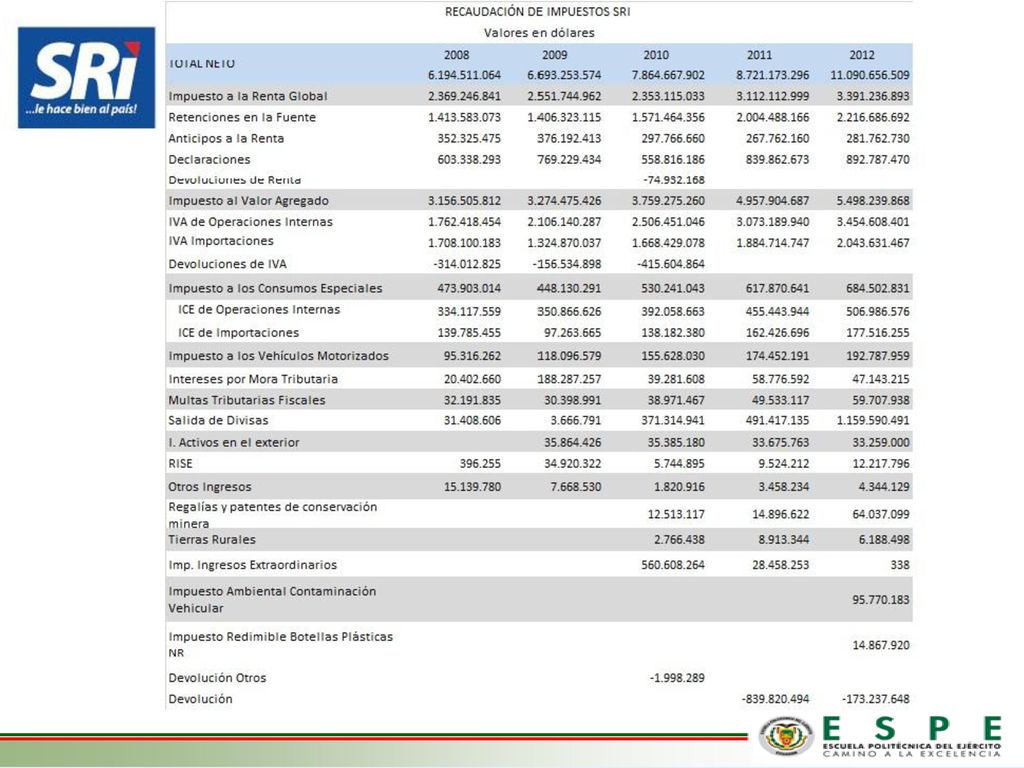This screenshot has width=1024, height=768.
Task: Click 'Multas Tributarias Fiscales' label
Action: [246, 400]
